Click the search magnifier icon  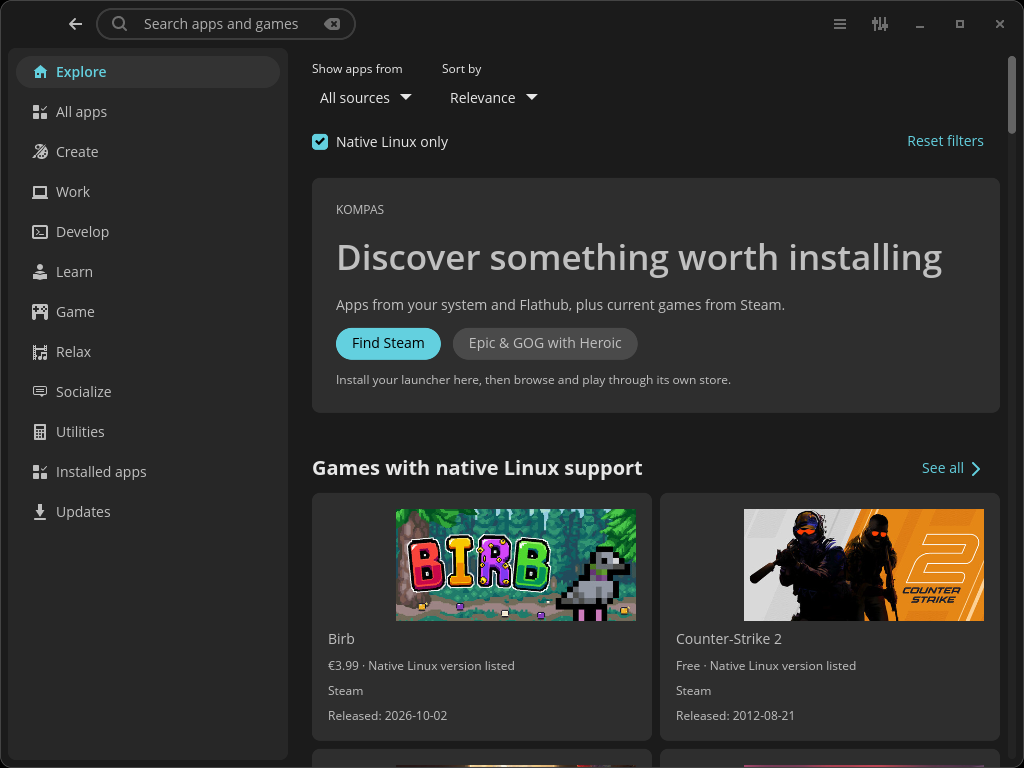(120, 24)
